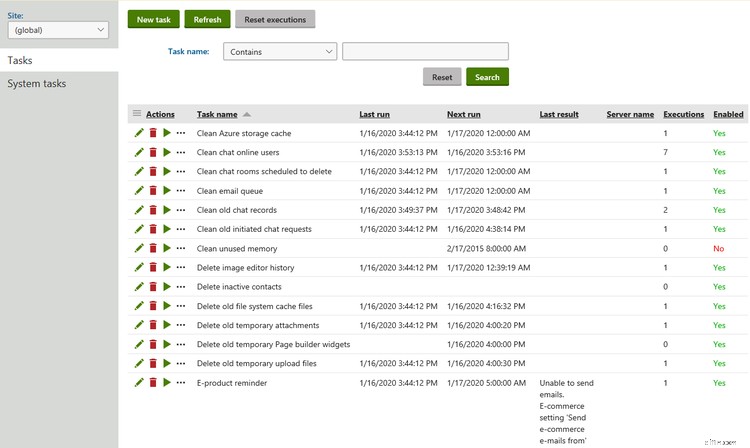Open the grid actions menu icon in header
The width and height of the screenshot is (750, 448).
[137, 114]
